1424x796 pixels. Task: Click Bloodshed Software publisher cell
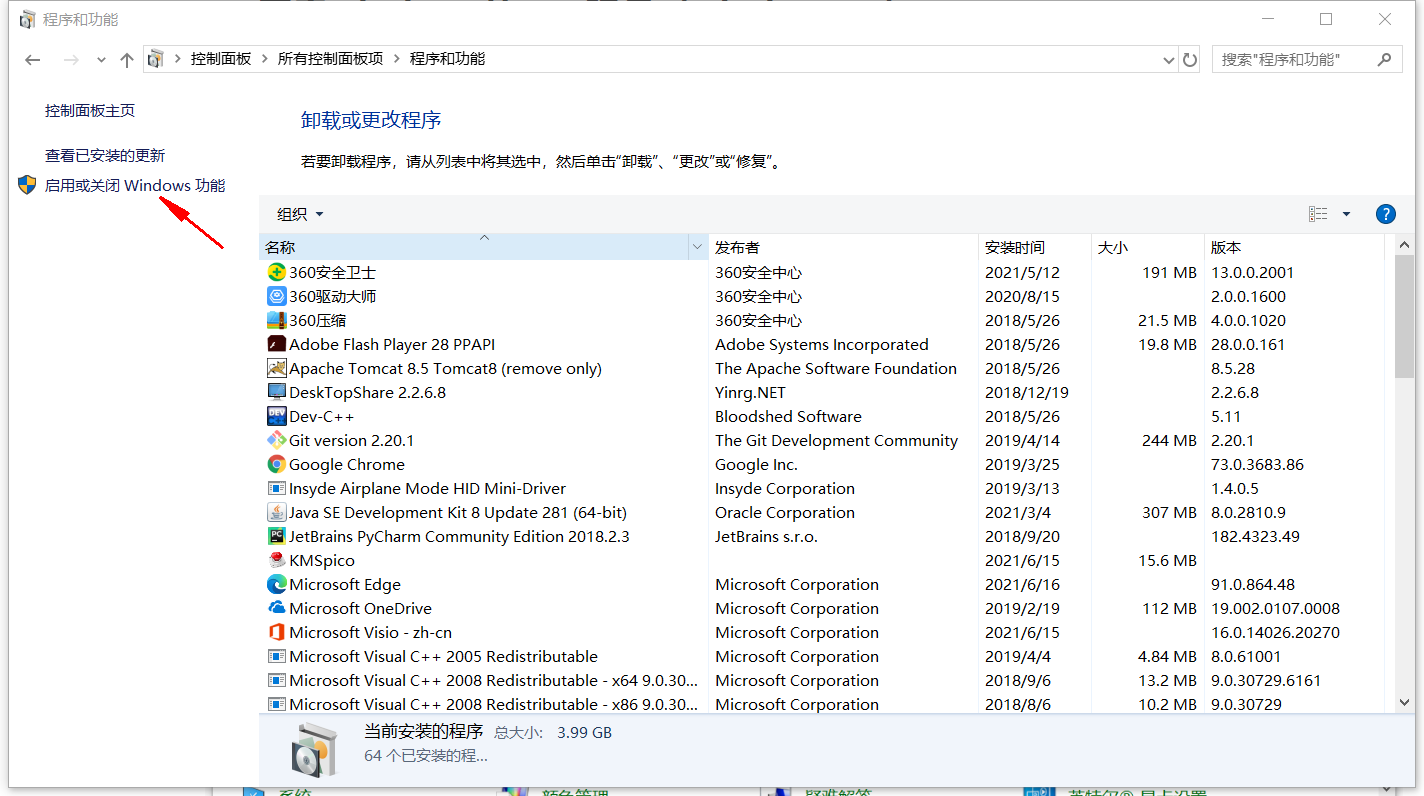[x=788, y=416]
